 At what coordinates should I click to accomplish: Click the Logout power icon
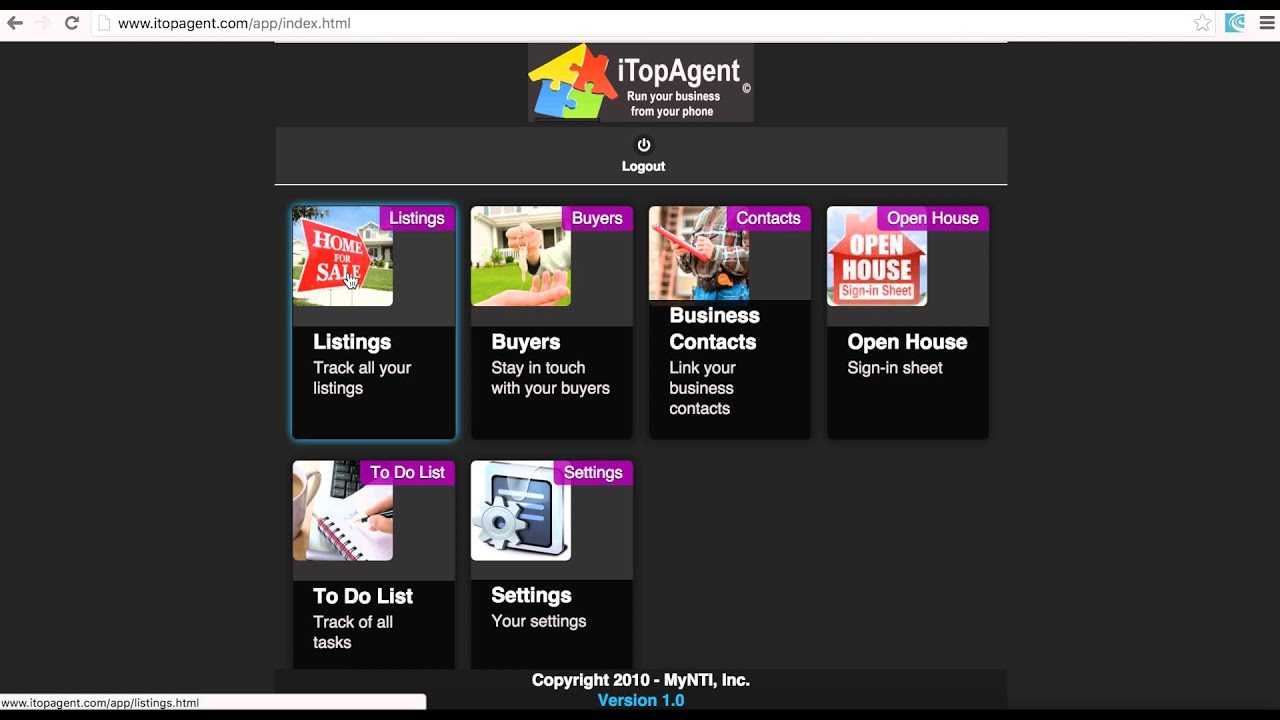(643, 145)
